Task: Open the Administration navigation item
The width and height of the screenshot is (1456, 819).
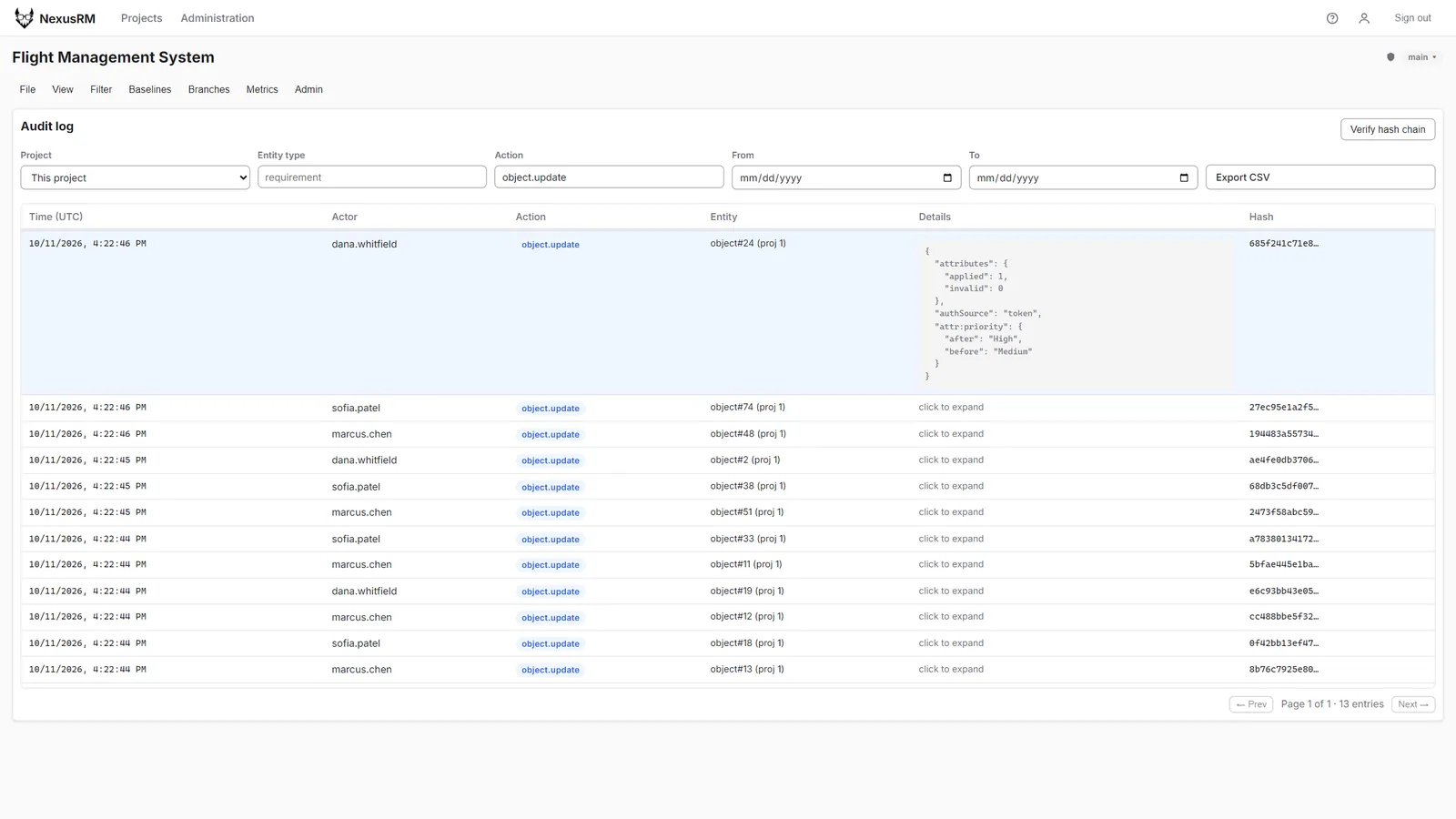Action: [x=217, y=18]
